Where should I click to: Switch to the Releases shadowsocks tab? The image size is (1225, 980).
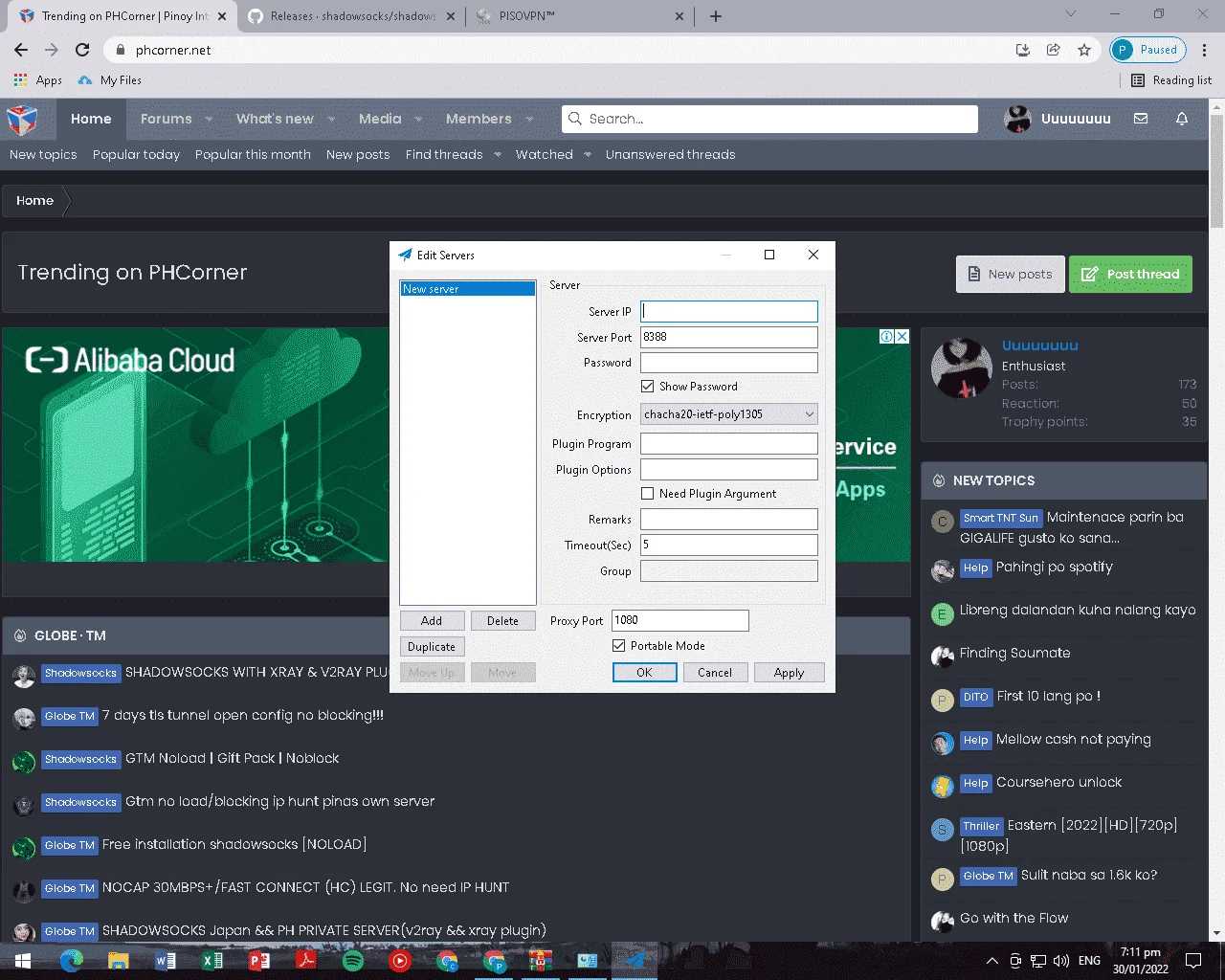[x=351, y=16]
